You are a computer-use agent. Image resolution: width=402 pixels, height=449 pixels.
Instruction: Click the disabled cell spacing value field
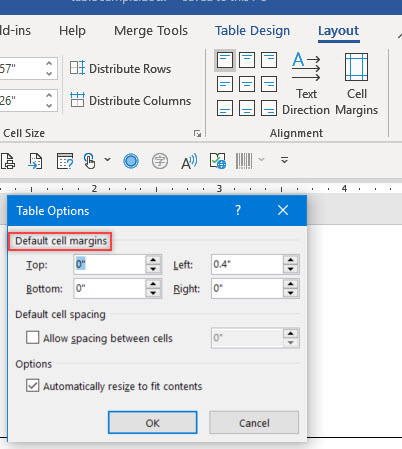[247, 338]
